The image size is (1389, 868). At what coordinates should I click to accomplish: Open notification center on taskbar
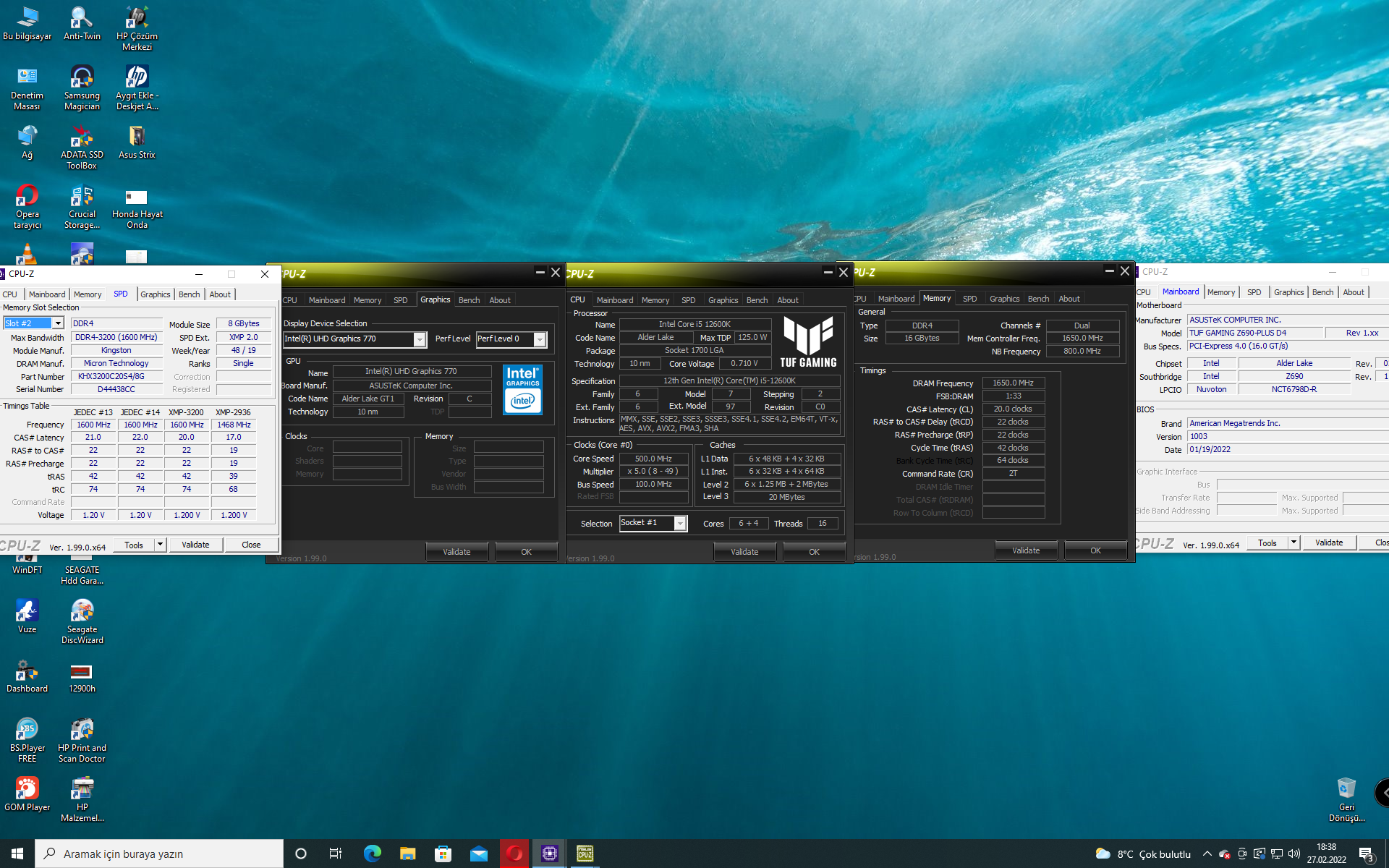click(1367, 854)
